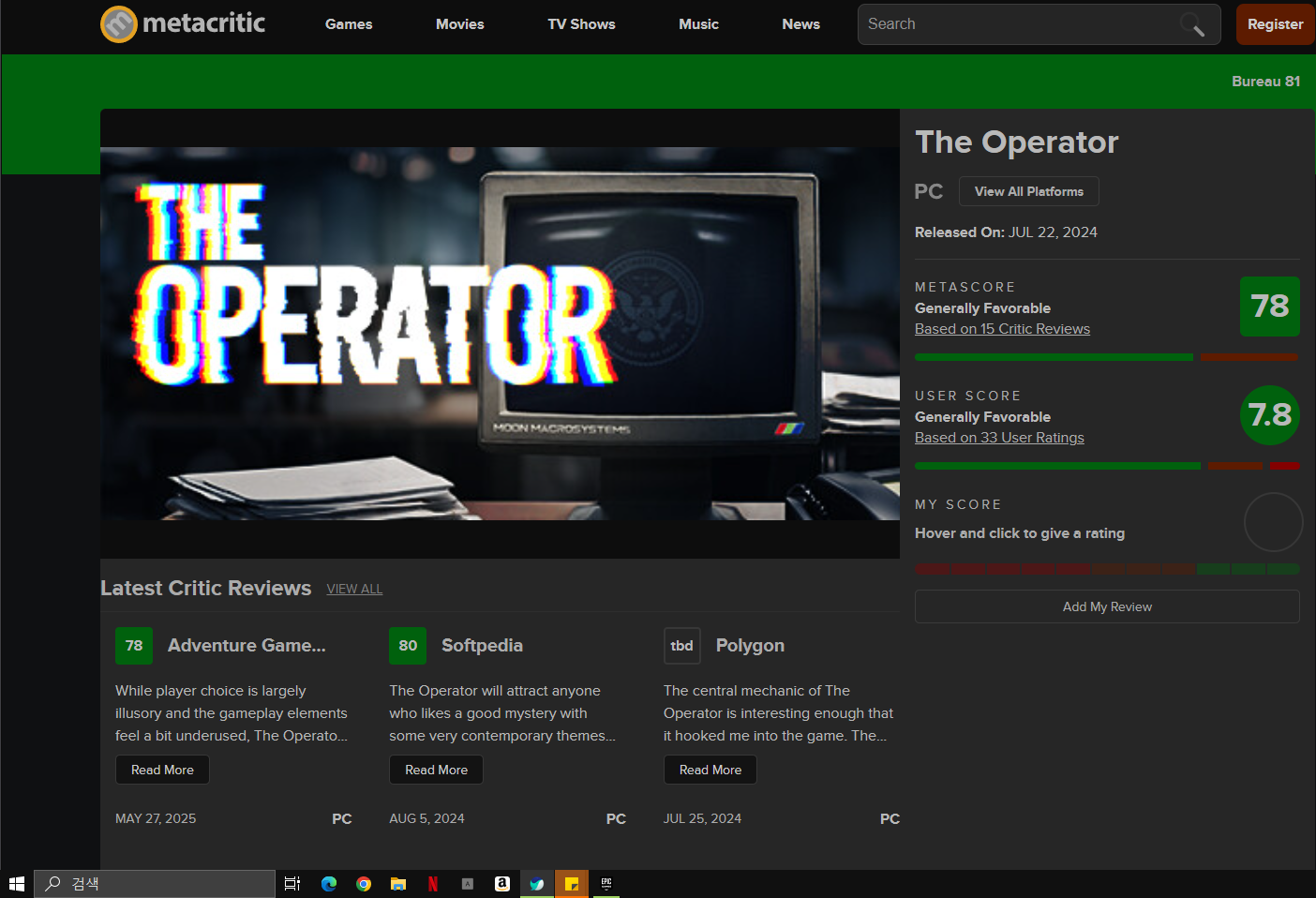The width and height of the screenshot is (1316, 898).
Task: Open the TV Shows menu
Action: click(582, 24)
